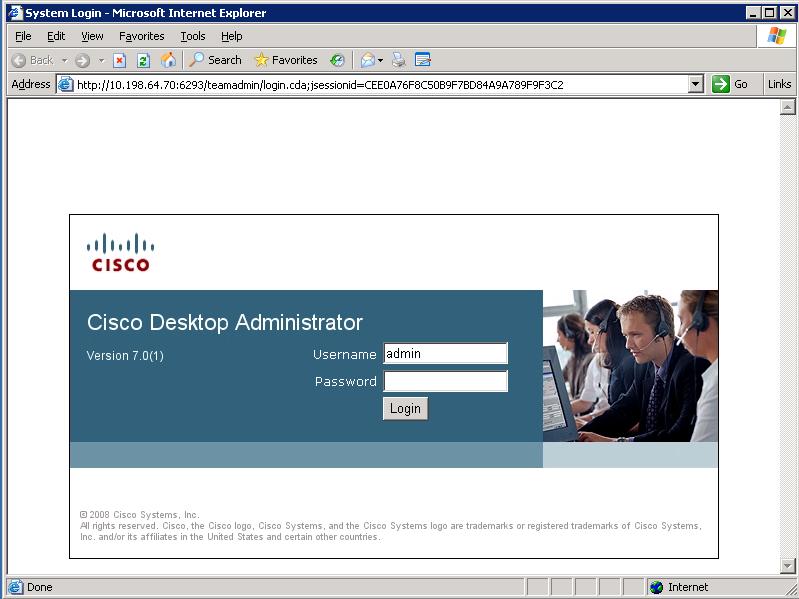Click the Cisco logo
The width and height of the screenshot is (799, 599).
point(121,252)
